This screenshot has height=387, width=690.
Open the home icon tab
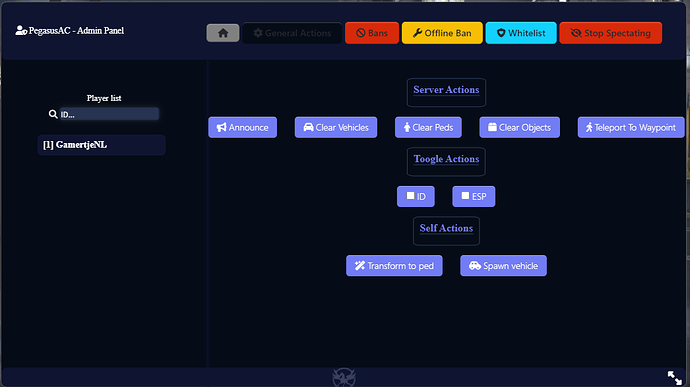coord(223,33)
